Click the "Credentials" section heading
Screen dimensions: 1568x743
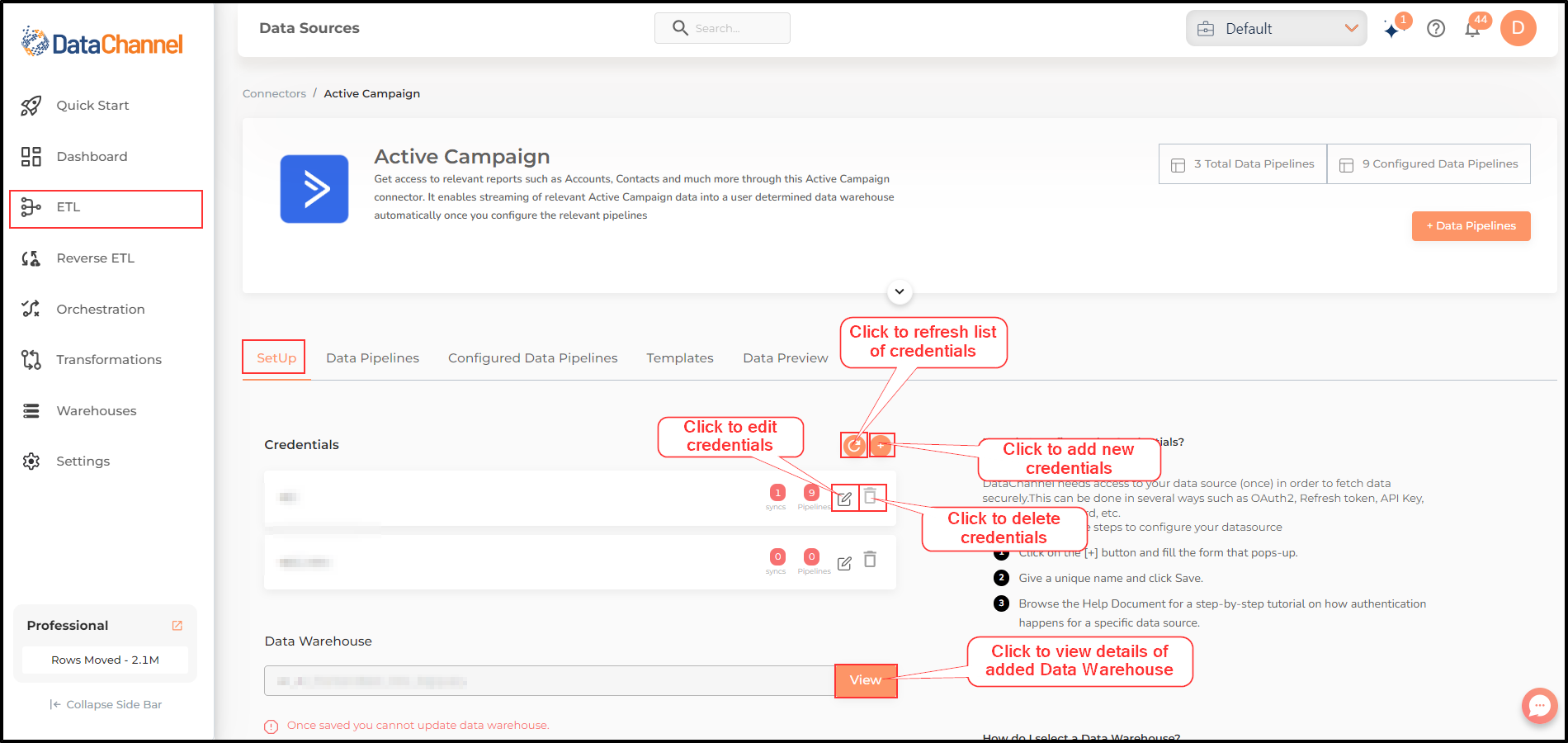coord(301,445)
